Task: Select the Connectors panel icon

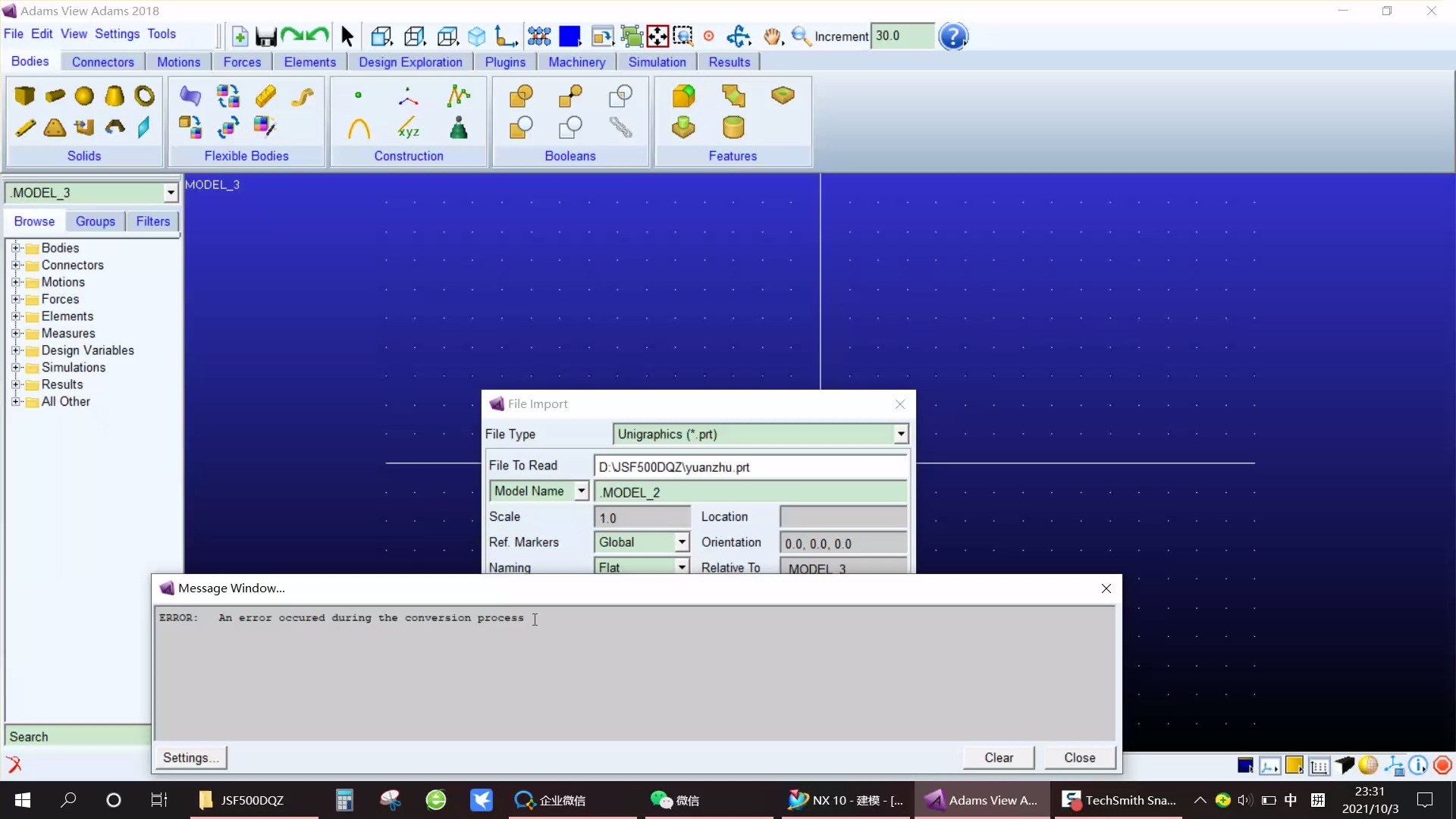Action: click(103, 62)
